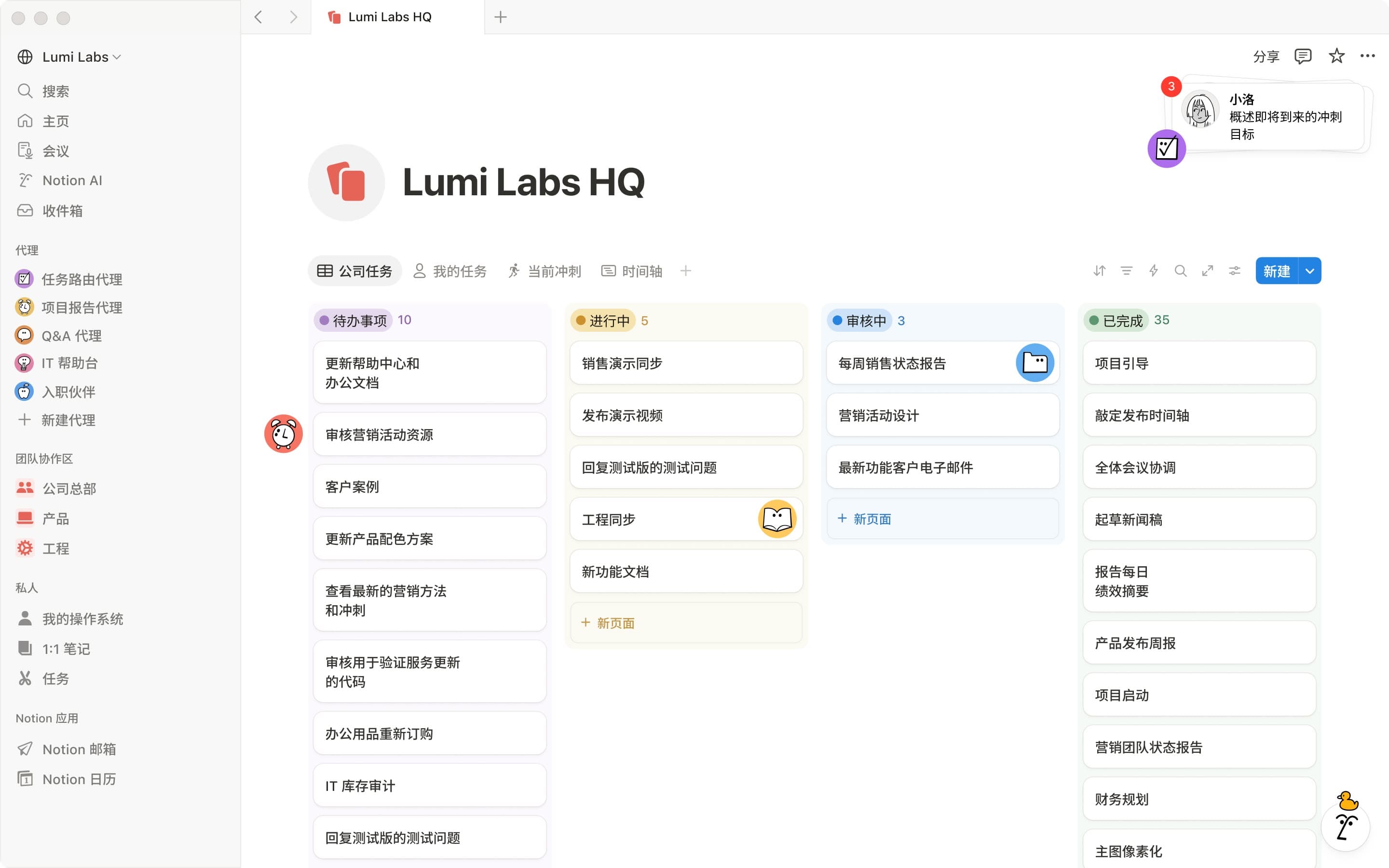Open the Lumi Labs HQ browser tab
Screen dimensions: 1389x868
397,17
